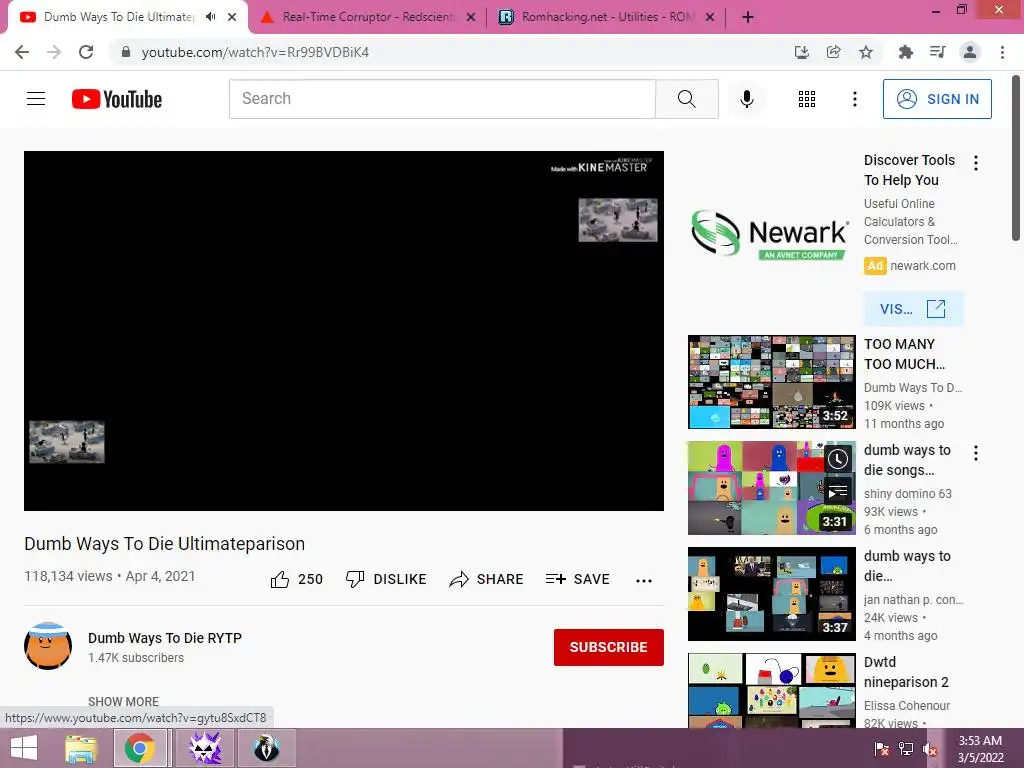
Task: Add dumb ways to die songs video to queue
Action: point(838,491)
